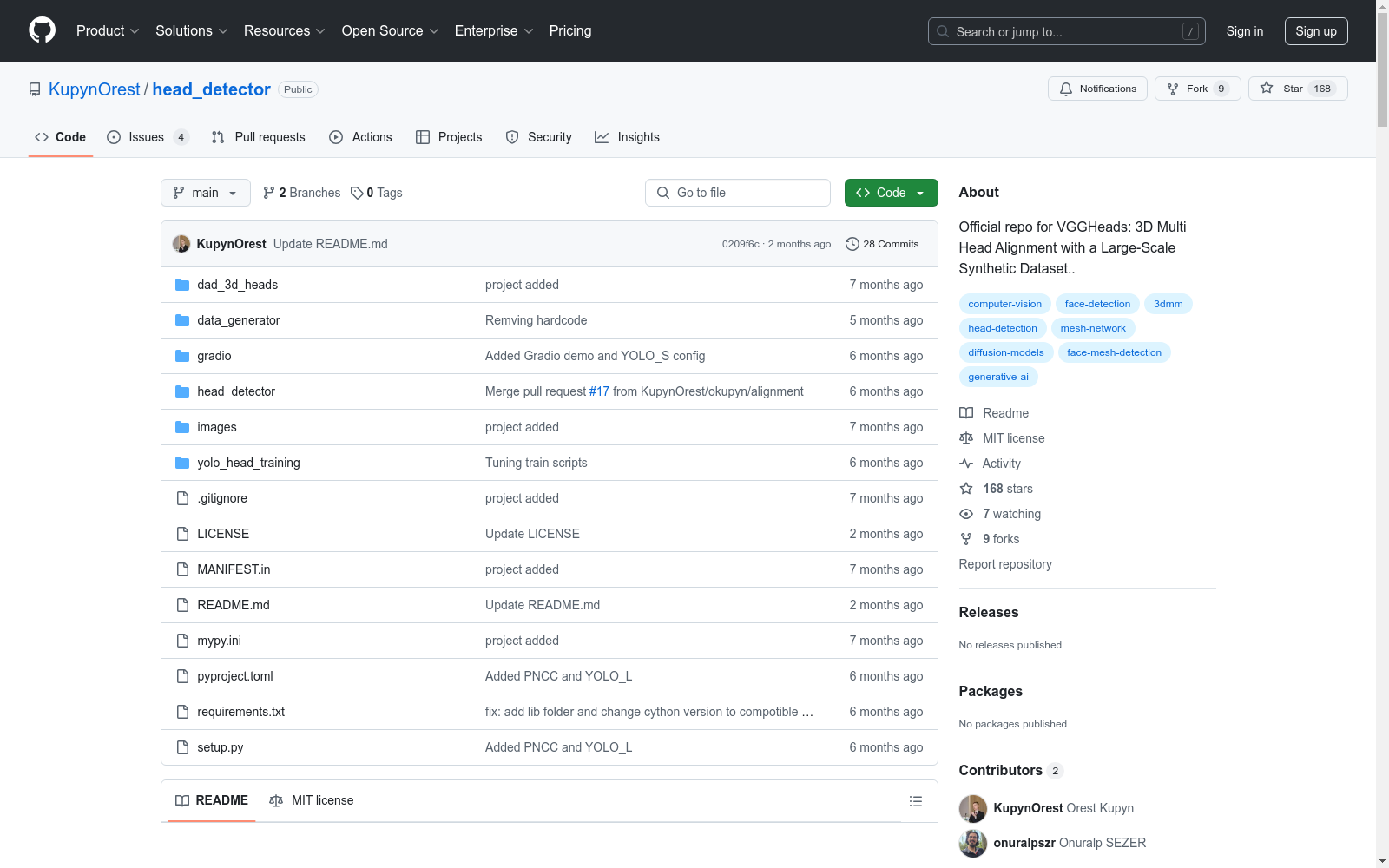Open the README.md file
Viewport: 1389px width, 868px height.
[234, 605]
